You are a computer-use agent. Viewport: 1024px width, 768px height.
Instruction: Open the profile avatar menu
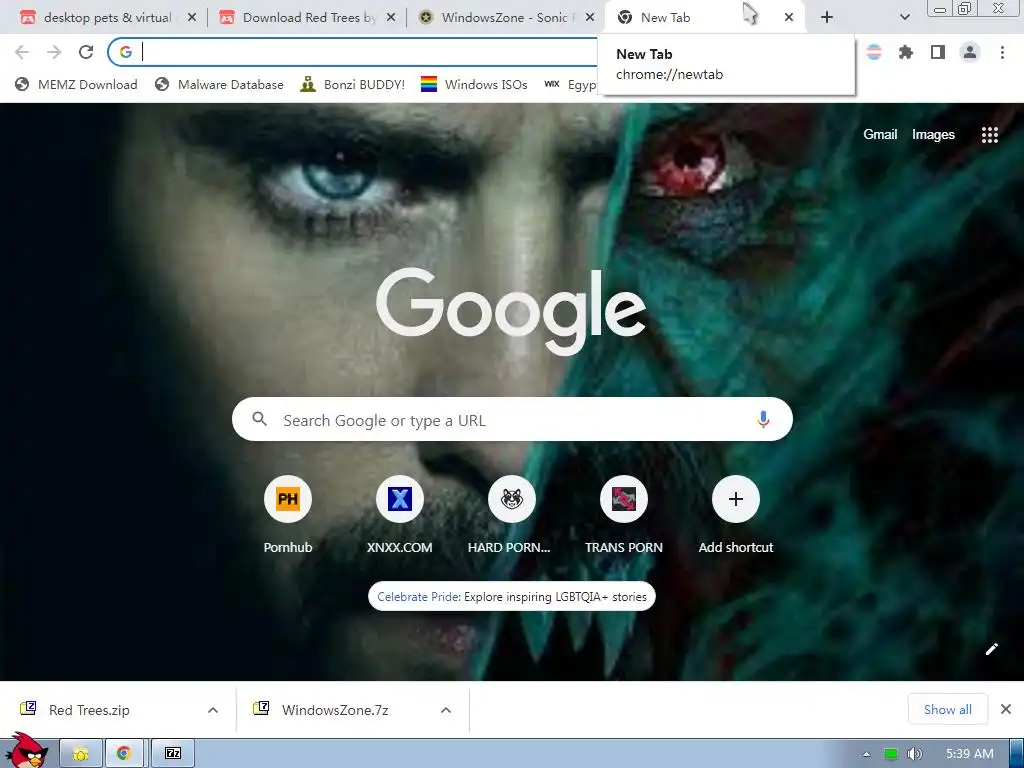tap(970, 52)
